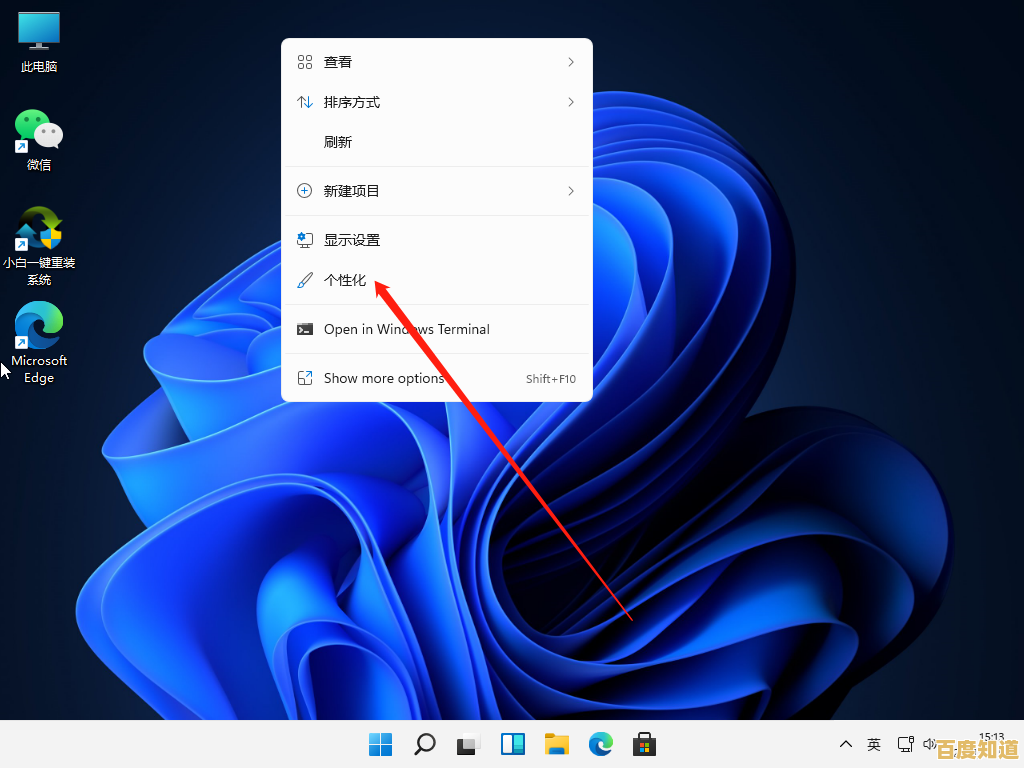Open 小白一键重装系统 on the desktop
This screenshot has height=768, width=1024.
38,230
